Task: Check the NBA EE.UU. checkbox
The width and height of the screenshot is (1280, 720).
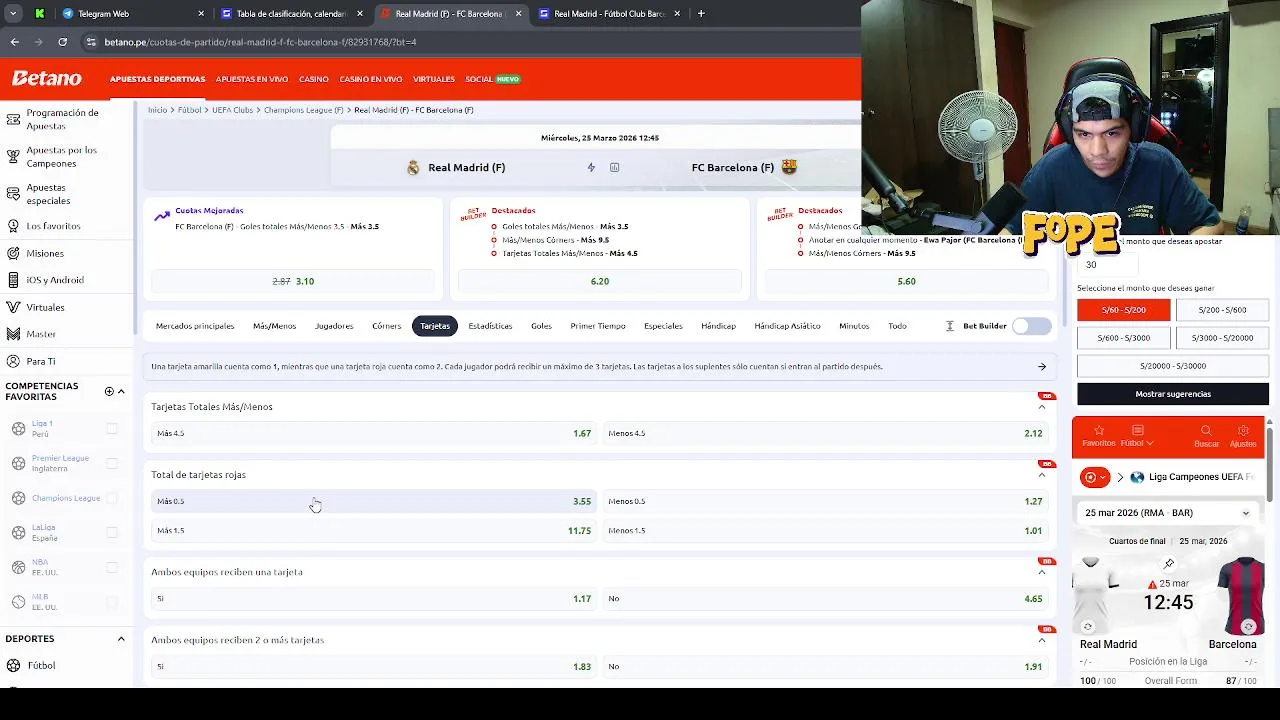Action: [x=112, y=567]
